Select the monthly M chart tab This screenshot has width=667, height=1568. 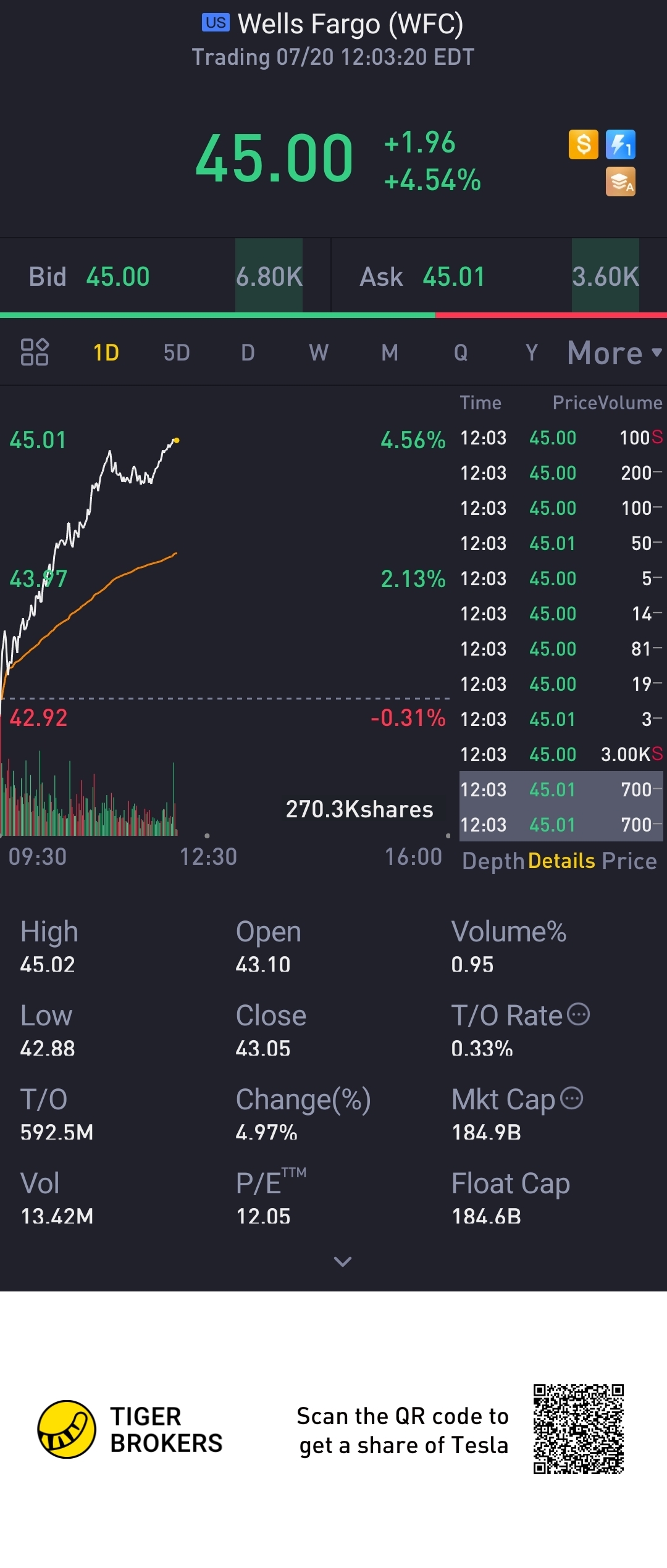tap(390, 353)
